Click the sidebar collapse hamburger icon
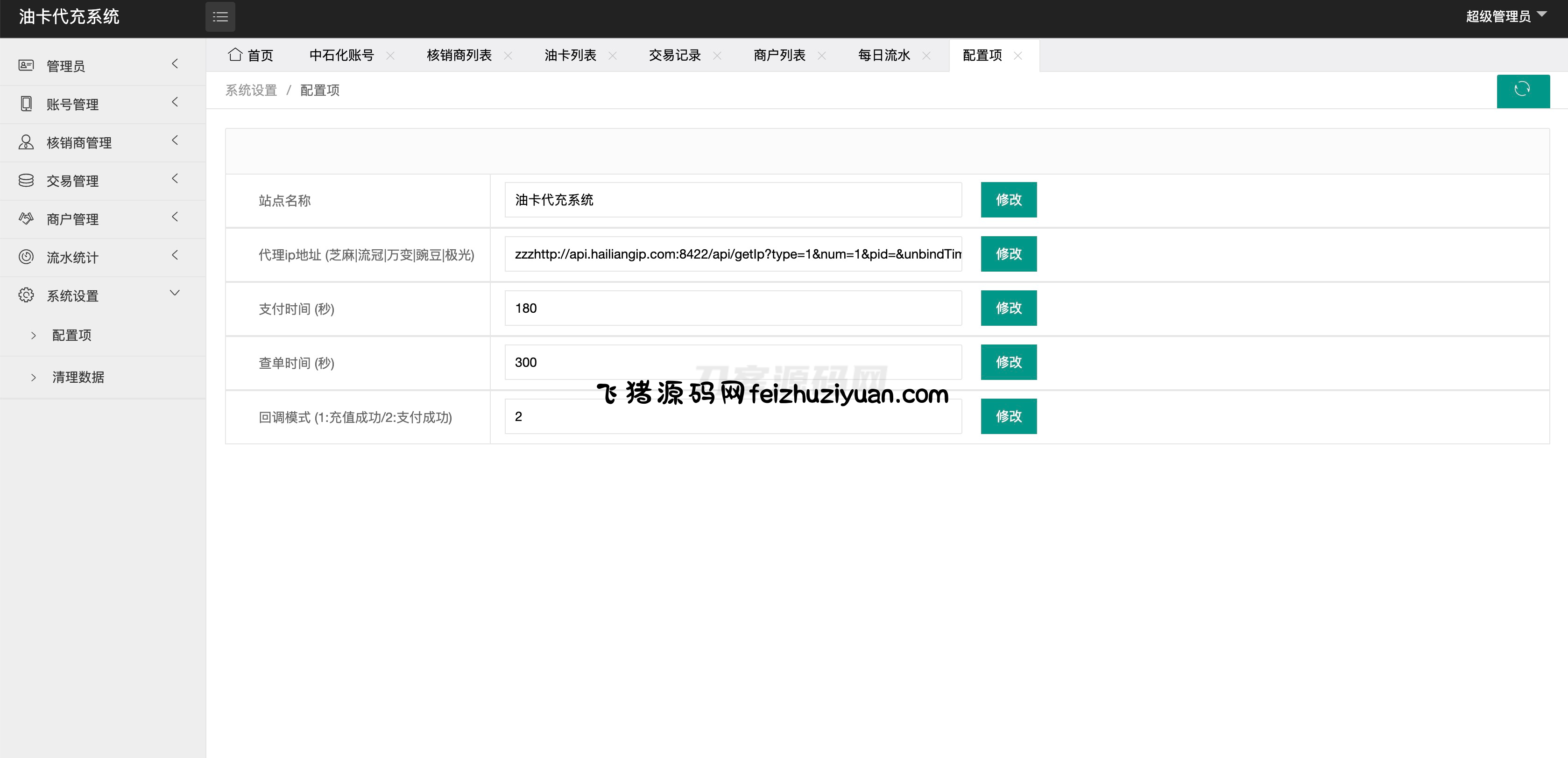The height and width of the screenshot is (758, 1568). [220, 17]
